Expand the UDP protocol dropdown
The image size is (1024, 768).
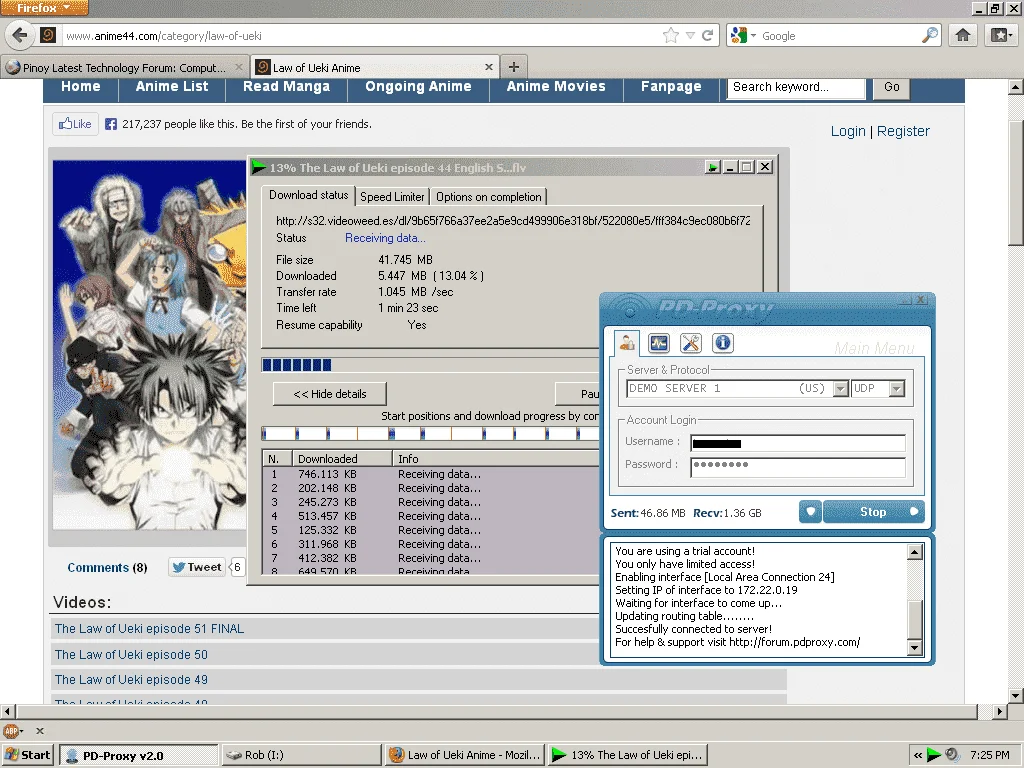pos(897,389)
